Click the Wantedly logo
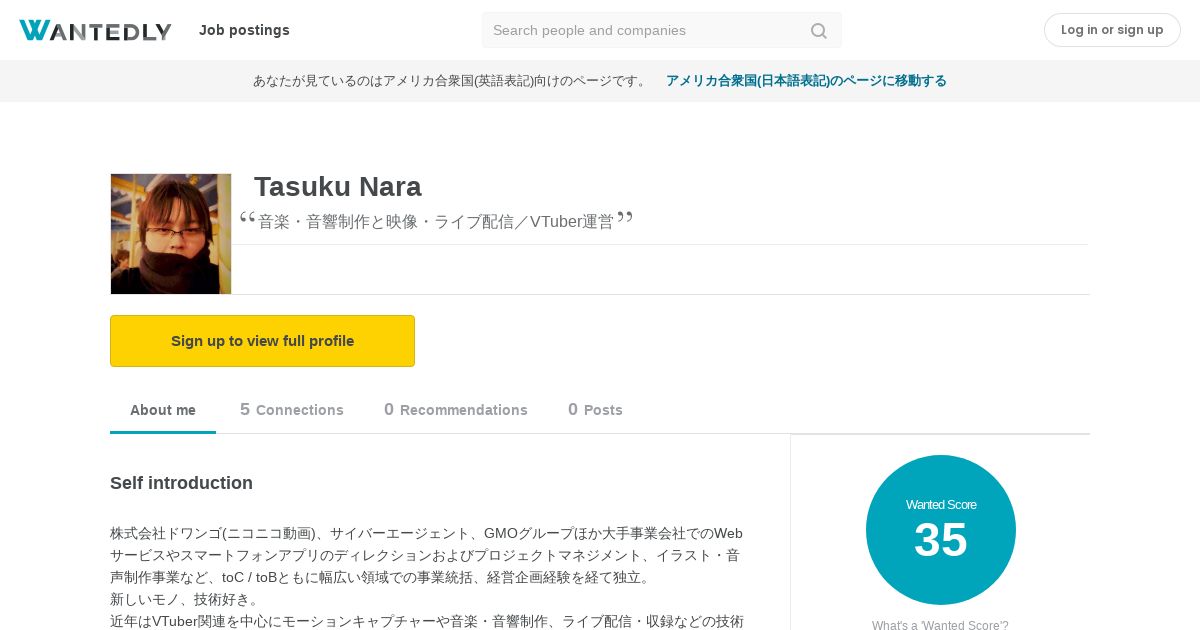This screenshot has height=630, width=1200. pyautogui.click(x=95, y=30)
